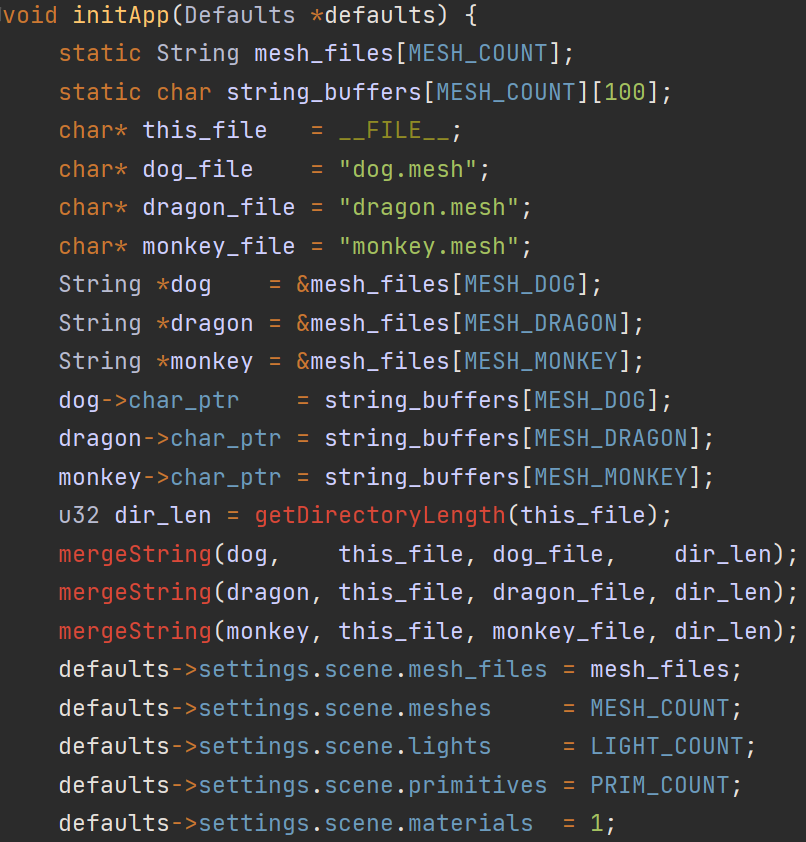Click the lights field of settings.scene
The width and height of the screenshot is (806, 842).
[449, 746]
